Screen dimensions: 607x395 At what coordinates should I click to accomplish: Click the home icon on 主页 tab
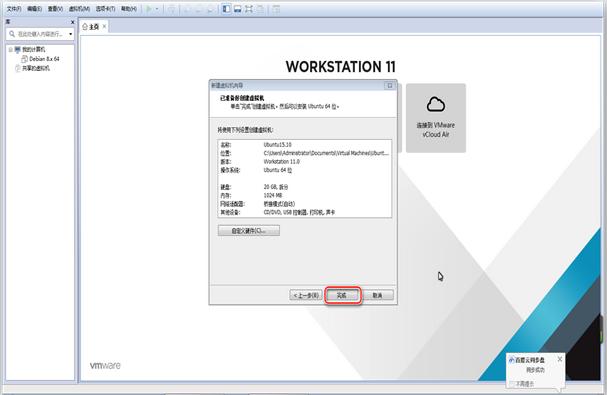tap(85, 27)
